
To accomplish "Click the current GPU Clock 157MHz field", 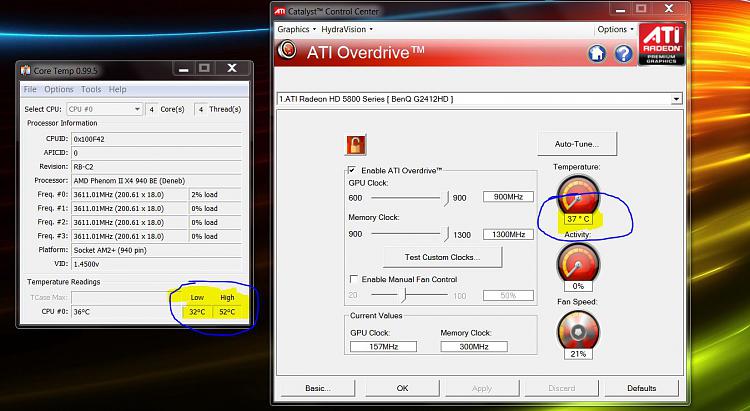I will [383, 346].
